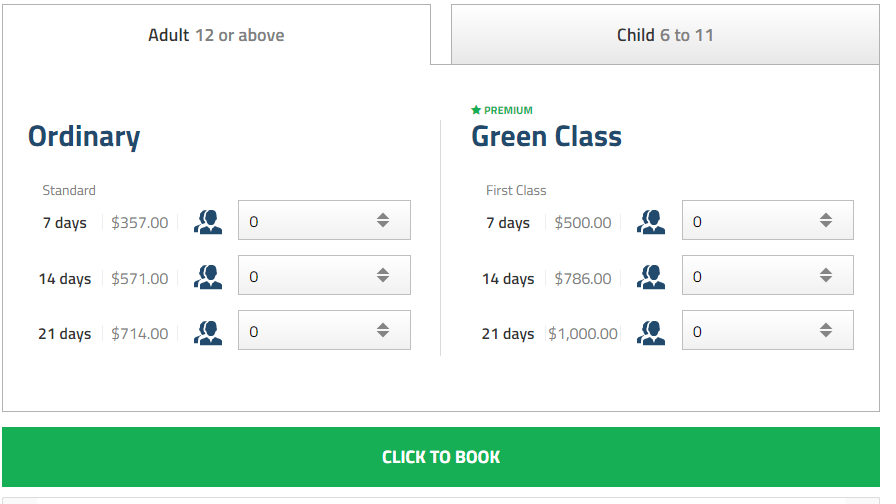The width and height of the screenshot is (896, 504).
Task: Click passenger icon for Green Class 21 days
Action: (x=652, y=332)
